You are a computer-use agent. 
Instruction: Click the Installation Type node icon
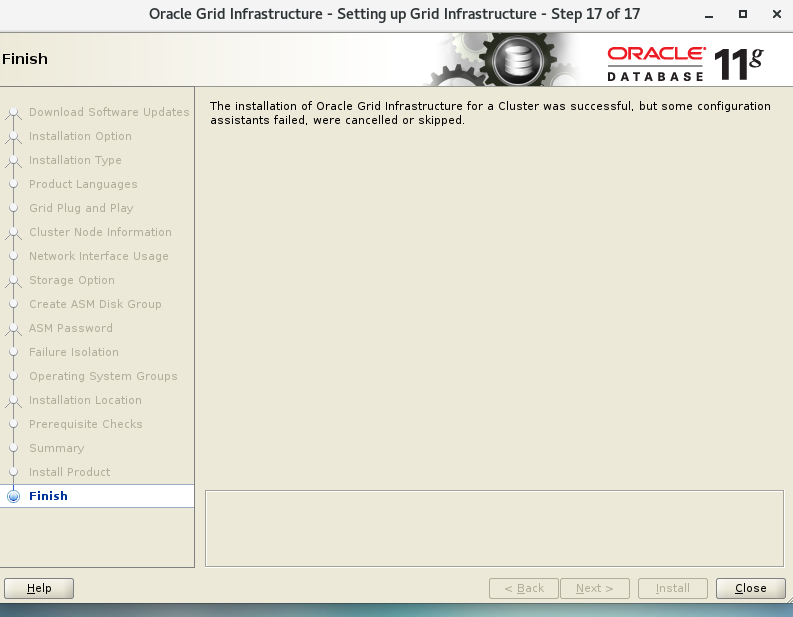pyautogui.click(x=14, y=161)
